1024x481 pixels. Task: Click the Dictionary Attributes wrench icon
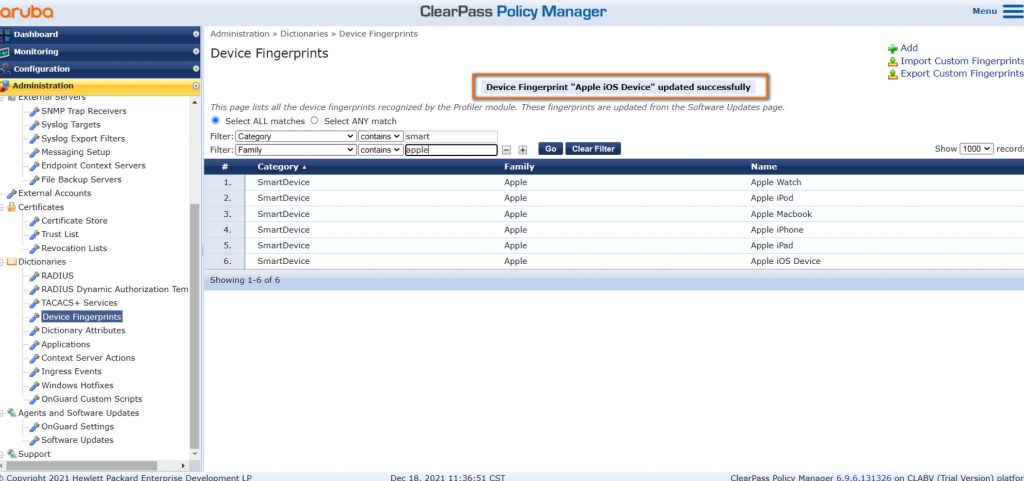tap(35, 331)
